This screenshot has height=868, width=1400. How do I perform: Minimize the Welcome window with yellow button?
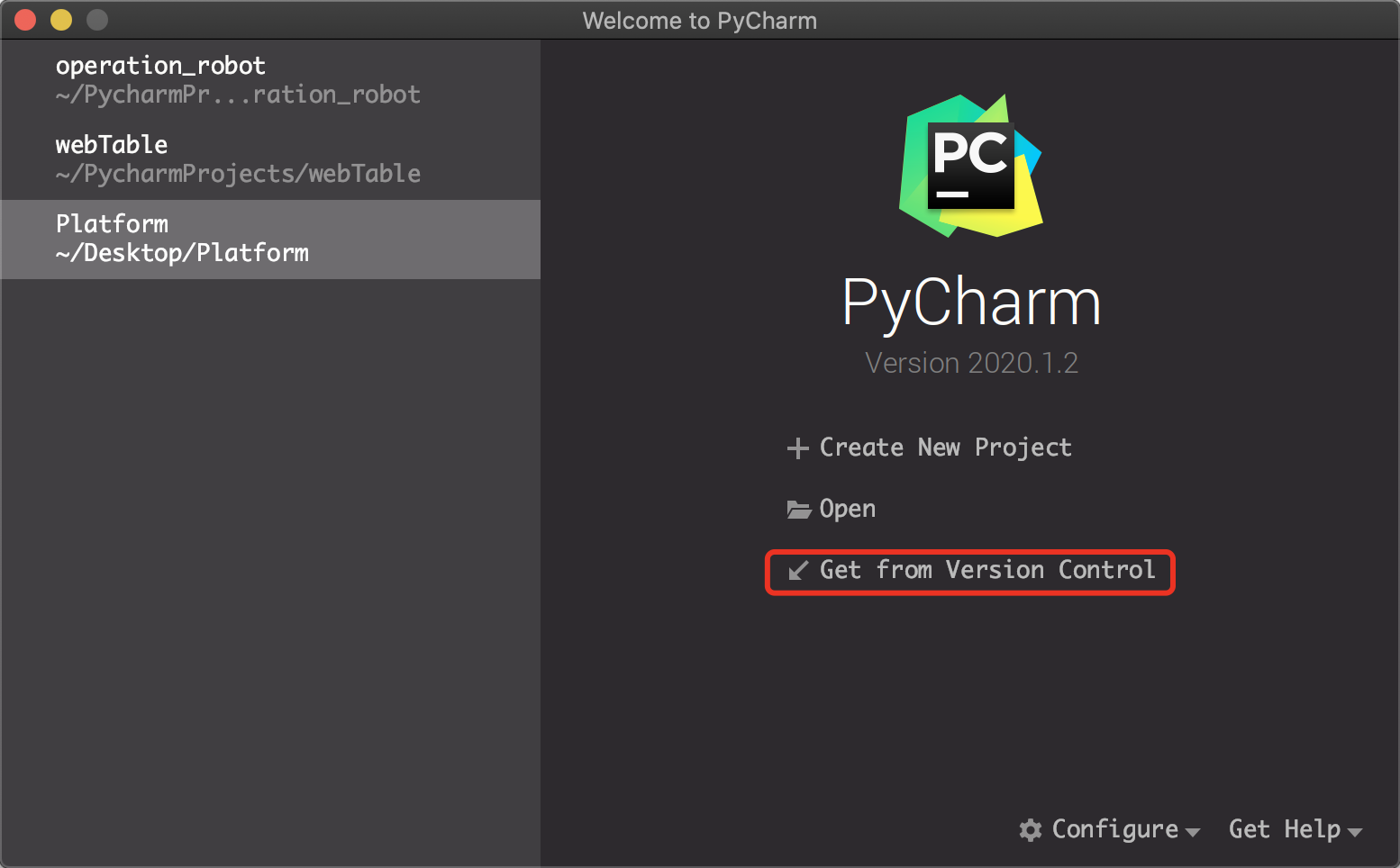61,20
